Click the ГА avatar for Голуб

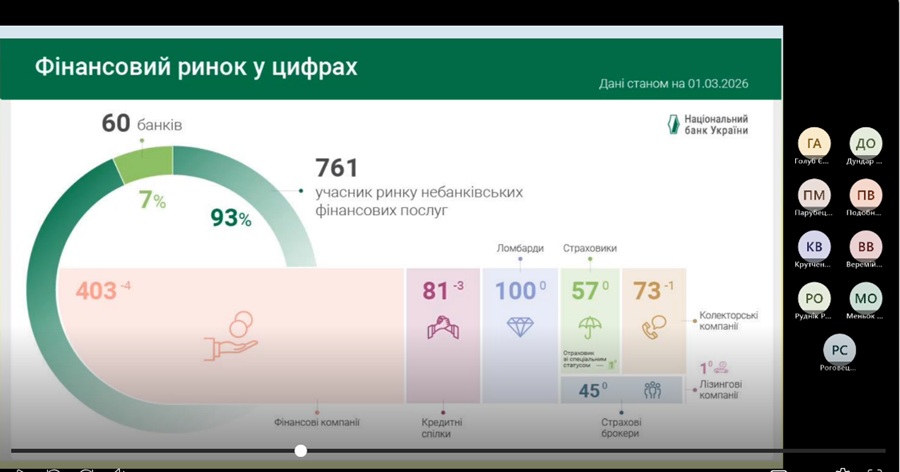(813, 143)
